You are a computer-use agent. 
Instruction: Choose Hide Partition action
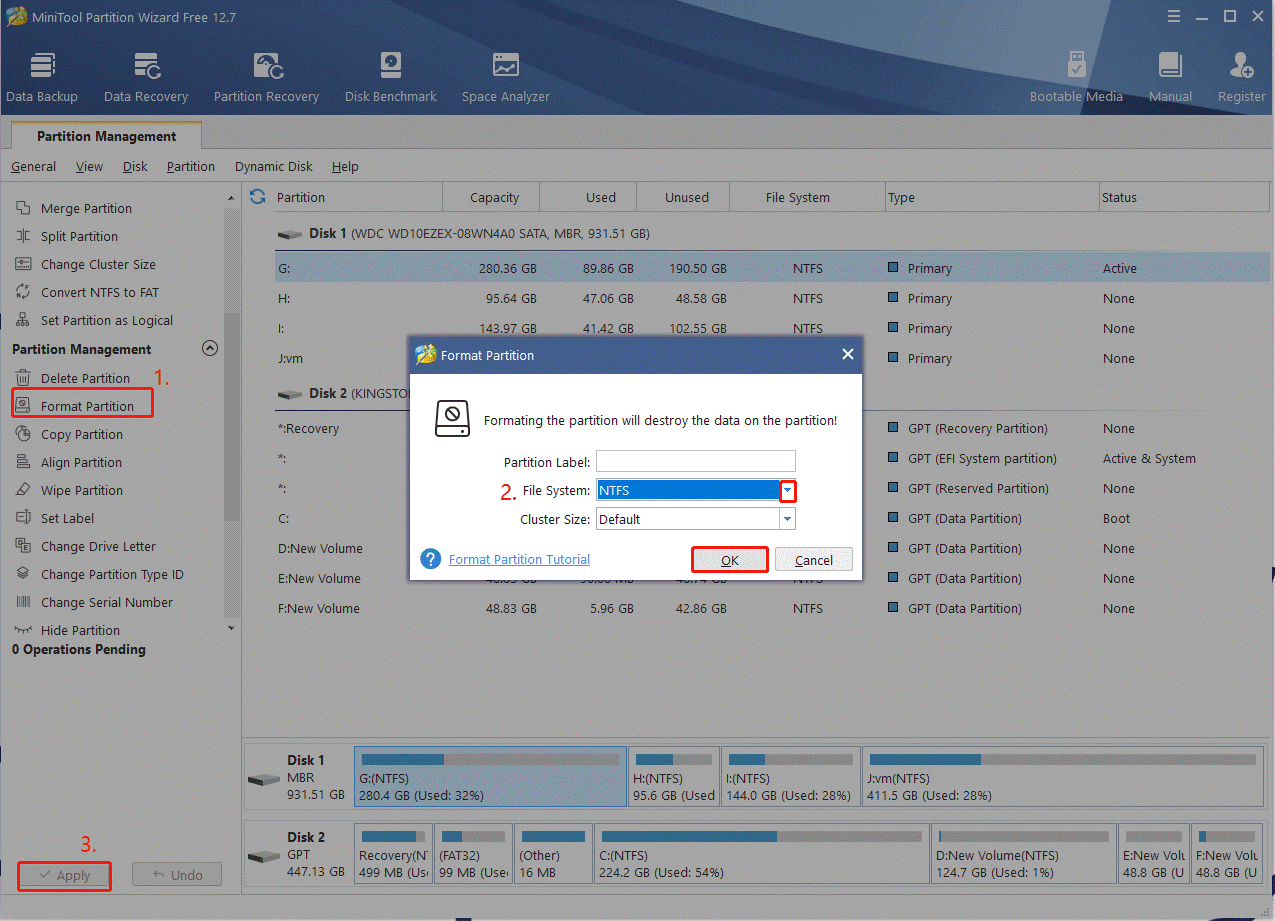click(80, 630)
